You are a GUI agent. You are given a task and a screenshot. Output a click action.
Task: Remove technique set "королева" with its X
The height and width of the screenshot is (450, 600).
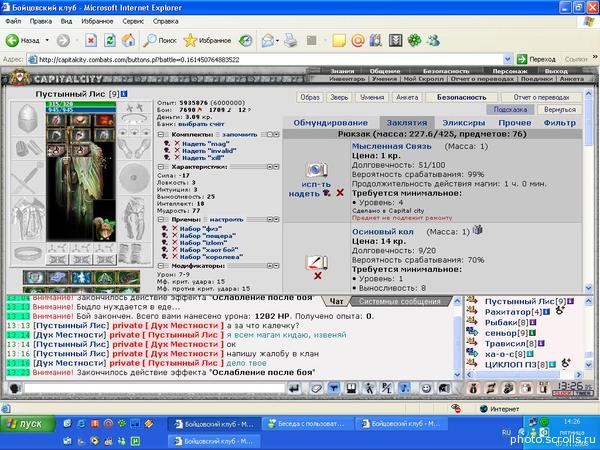click(x=175, y=257)
